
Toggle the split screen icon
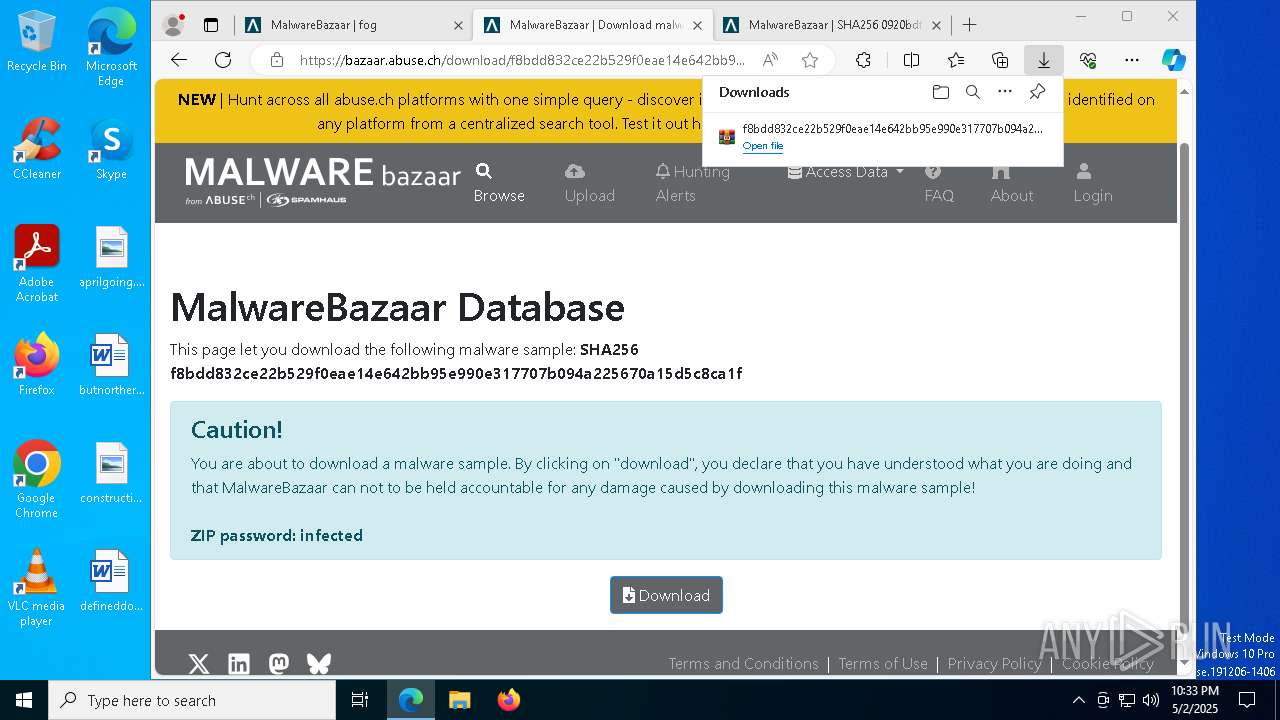(911, 60)
